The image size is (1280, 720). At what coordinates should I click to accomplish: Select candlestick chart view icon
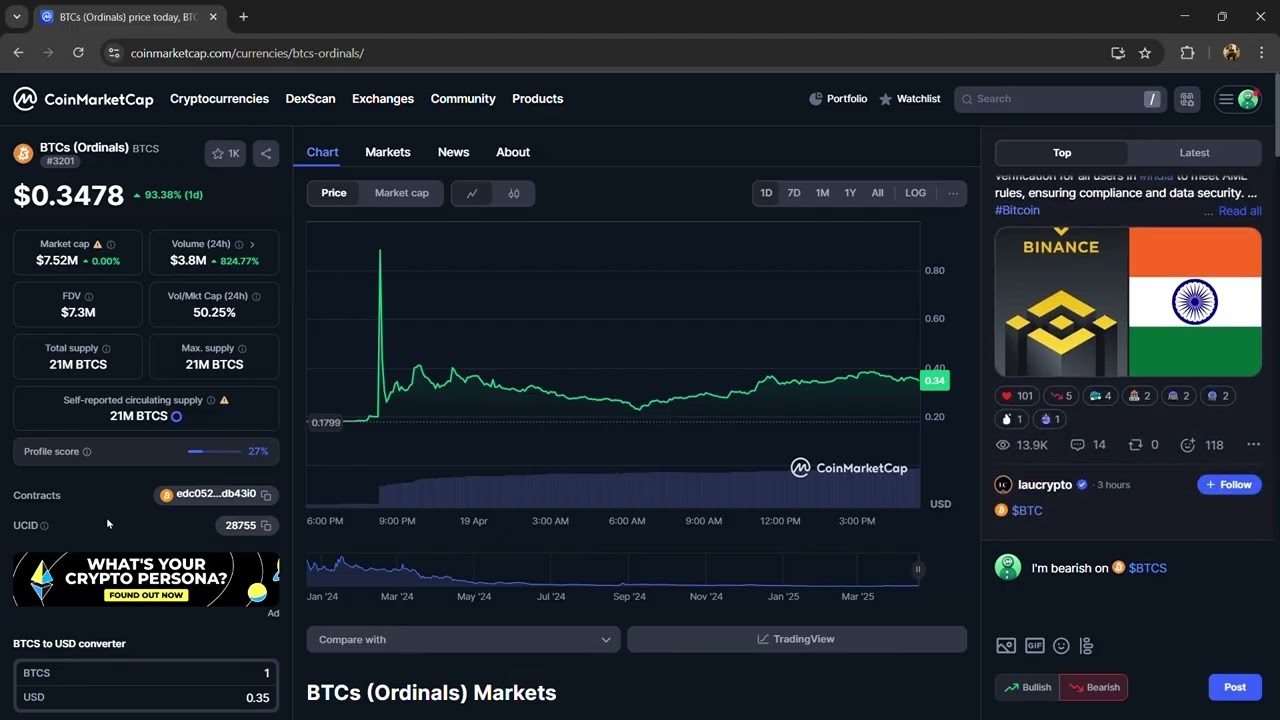click(514, 193)
